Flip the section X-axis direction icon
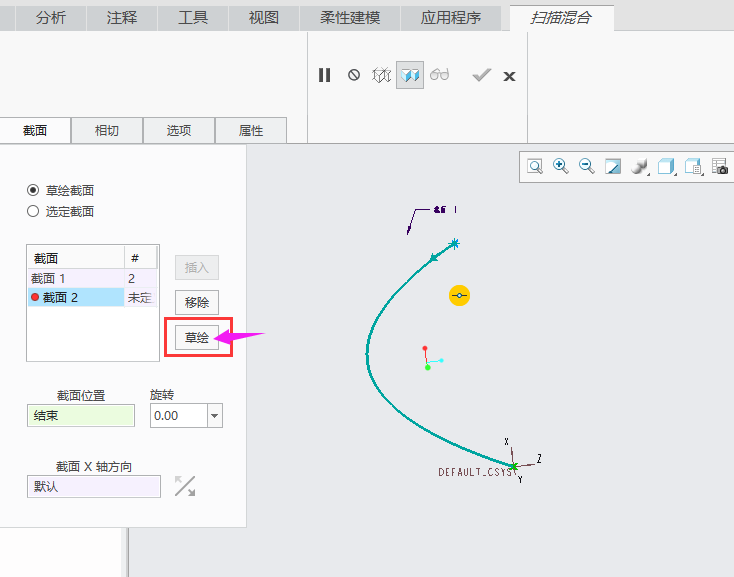The width and height of the screenshot is (734, 577). click(185, 486)
